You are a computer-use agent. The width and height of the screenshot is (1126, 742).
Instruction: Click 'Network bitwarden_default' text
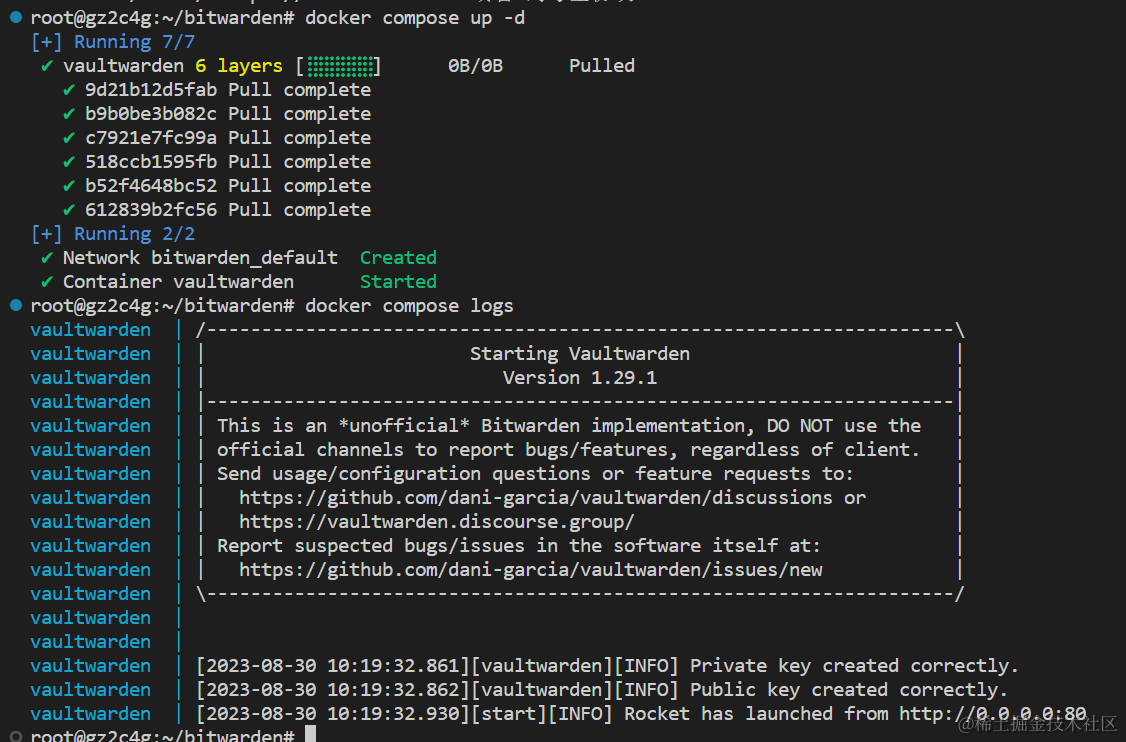(200, 258)
